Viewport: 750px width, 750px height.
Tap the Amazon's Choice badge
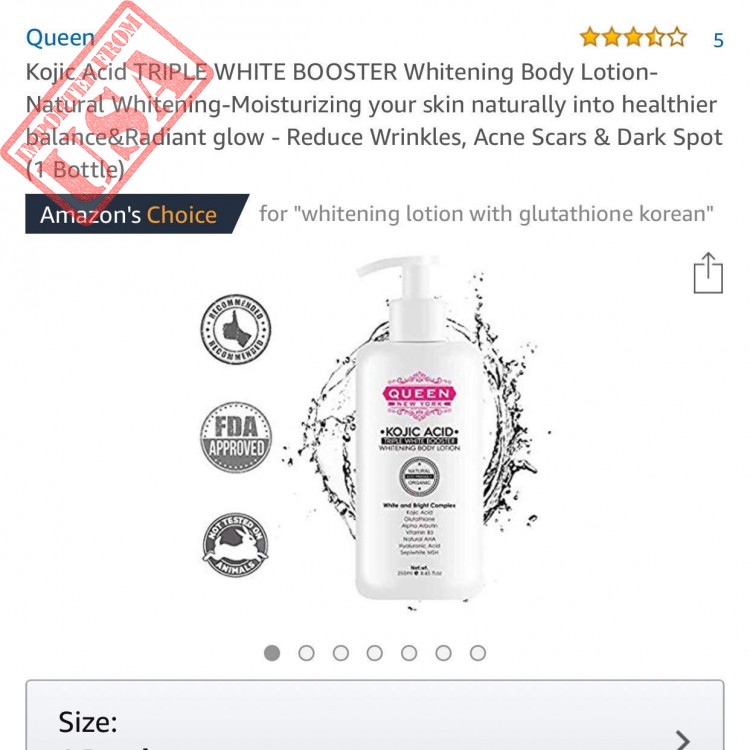(137, 214)
